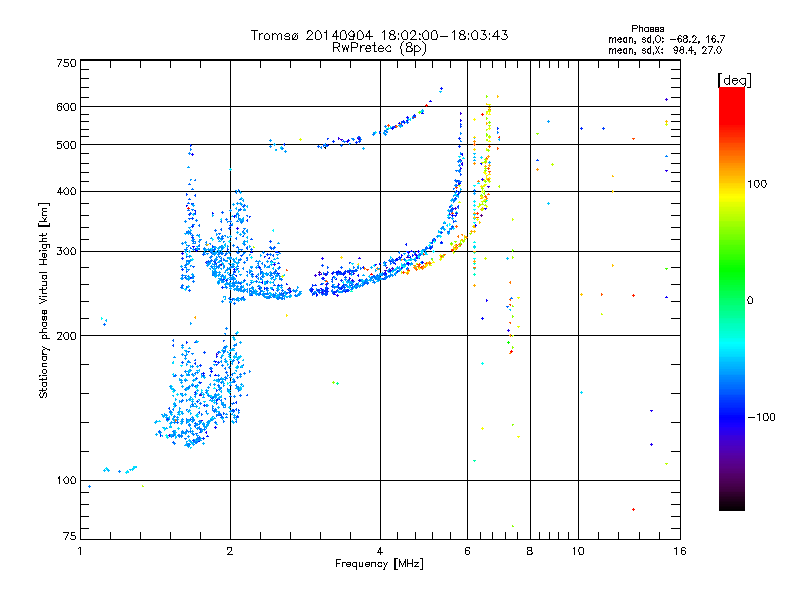Click x-axis tick label "8"

tap(530, 551)
